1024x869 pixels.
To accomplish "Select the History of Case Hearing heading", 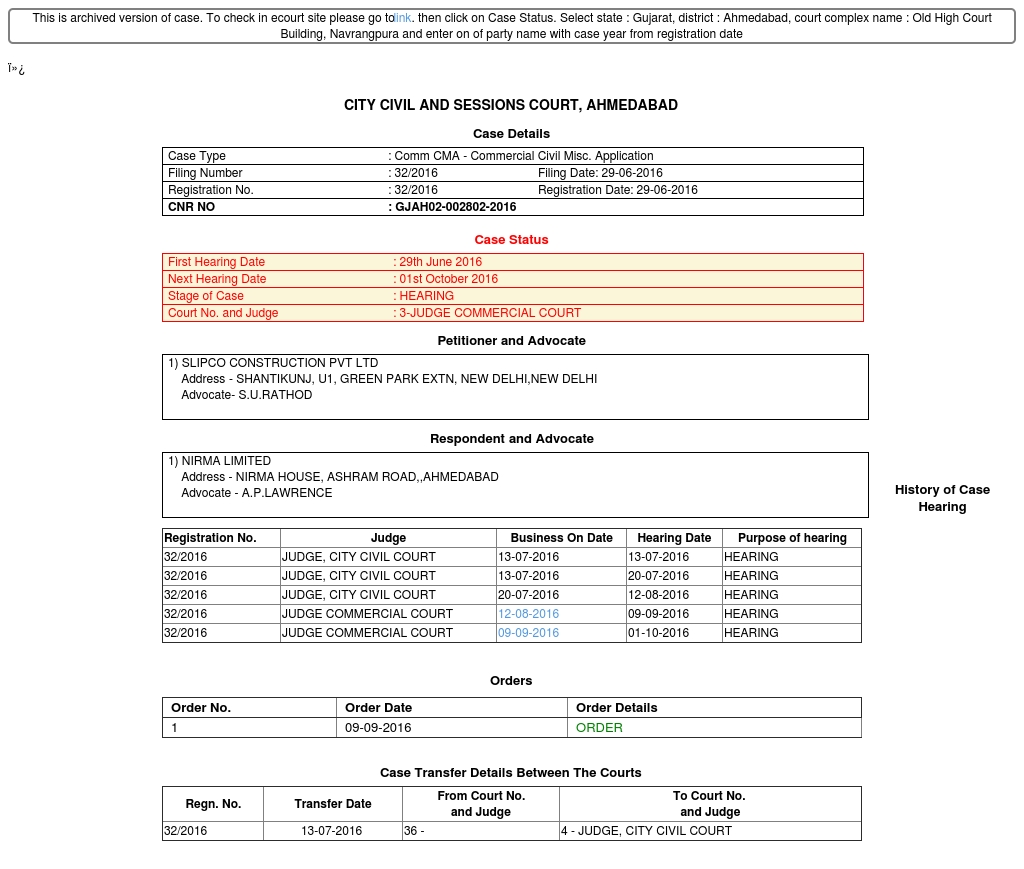I will click(x=942, y=498).
